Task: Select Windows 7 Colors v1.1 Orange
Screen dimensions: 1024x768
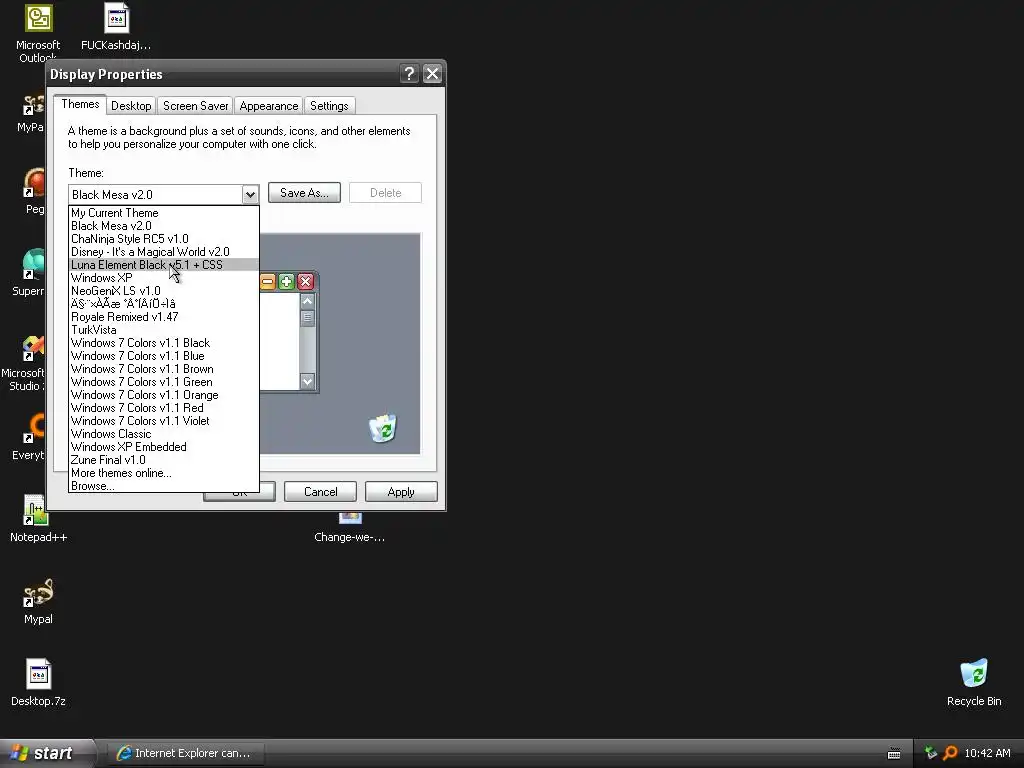Action: pos(164,395)
